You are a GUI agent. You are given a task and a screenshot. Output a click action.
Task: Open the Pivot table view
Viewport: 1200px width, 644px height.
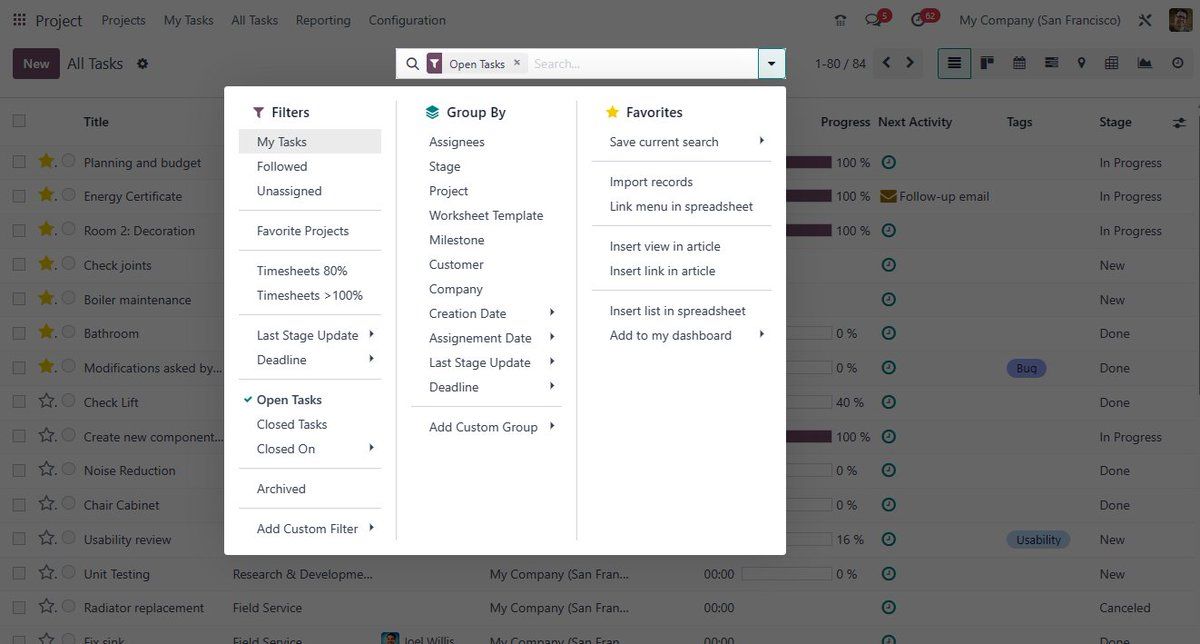1112,63
